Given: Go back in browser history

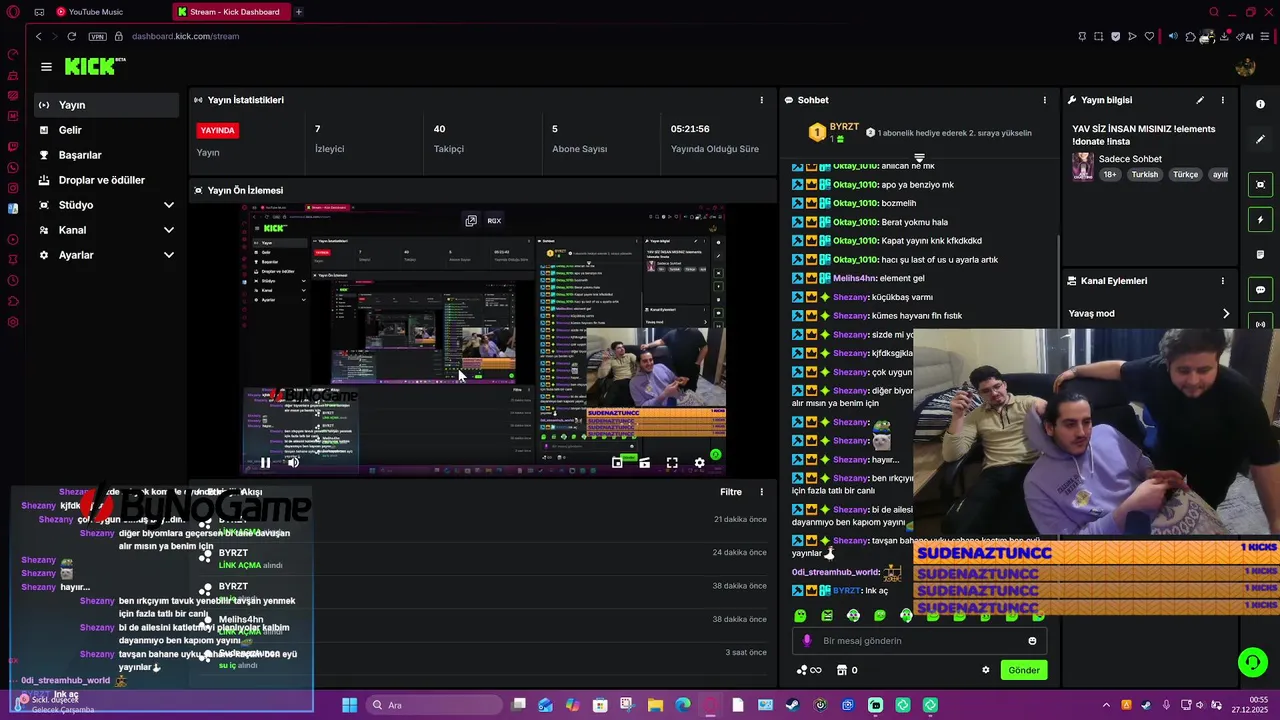Looking at the screenshot, I should (x=38, y=36).
